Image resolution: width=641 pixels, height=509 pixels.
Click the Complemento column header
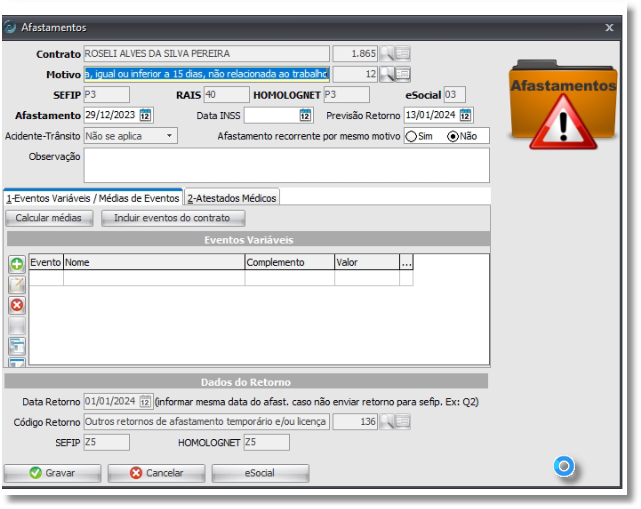click(289, 262)
